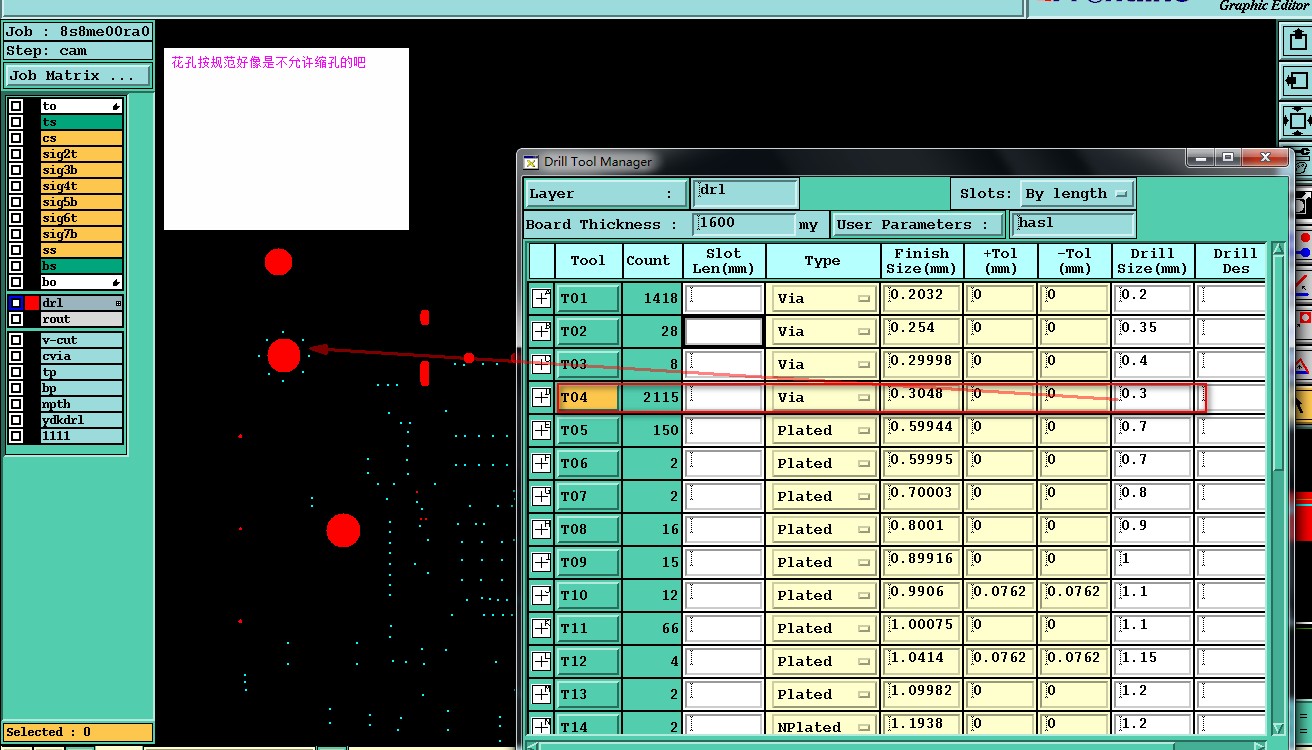1312x750 pixels.
Task: Toggle the 'npth' layer checkbox
Action: click(16, 404)
